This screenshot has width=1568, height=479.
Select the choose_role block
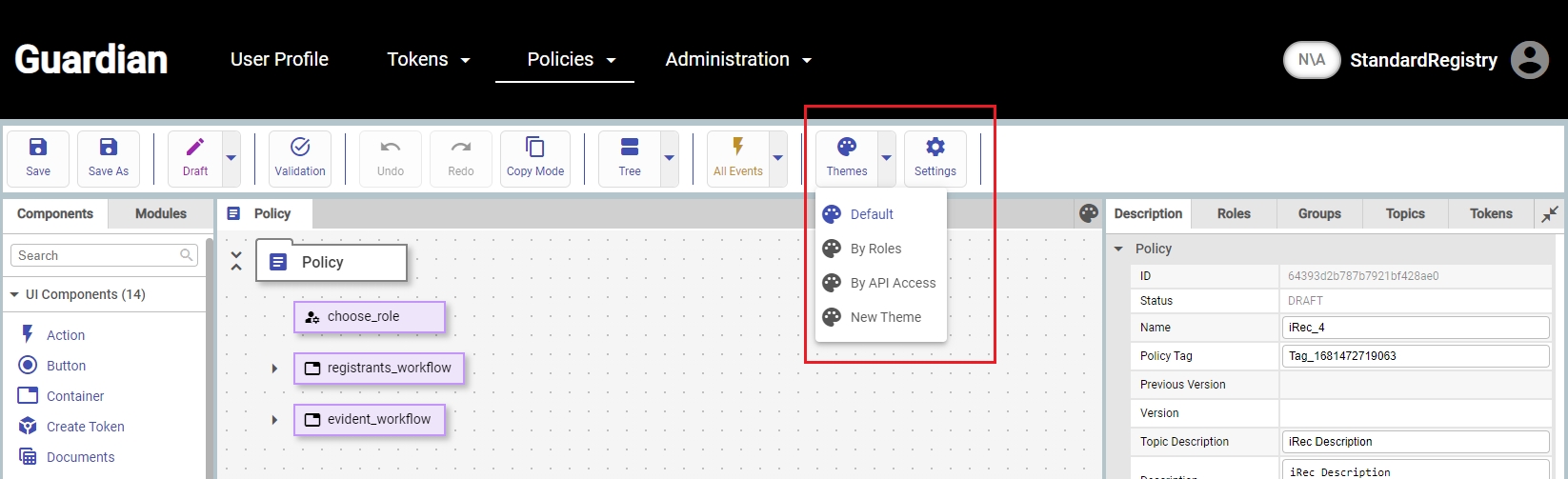(369, 317)
